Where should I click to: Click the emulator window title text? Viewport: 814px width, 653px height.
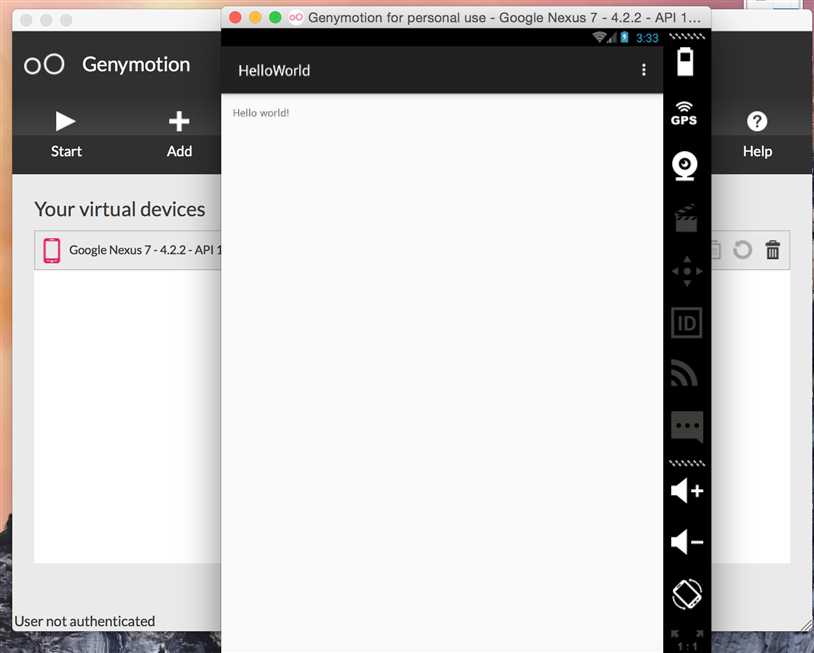(x=504, y=18)
